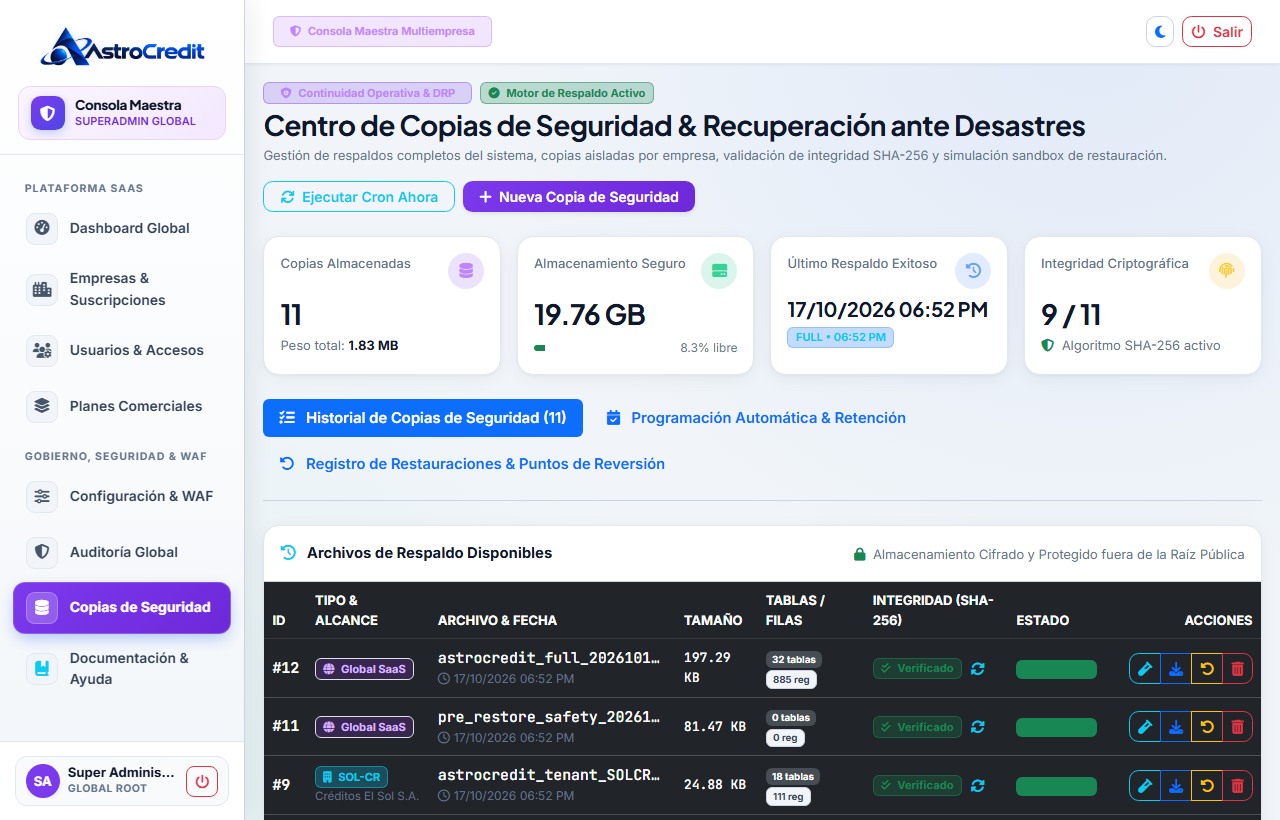Click the SA user avatar
Screen dimensions: 1280x820
pyautogui.click(x=43, y=781)
